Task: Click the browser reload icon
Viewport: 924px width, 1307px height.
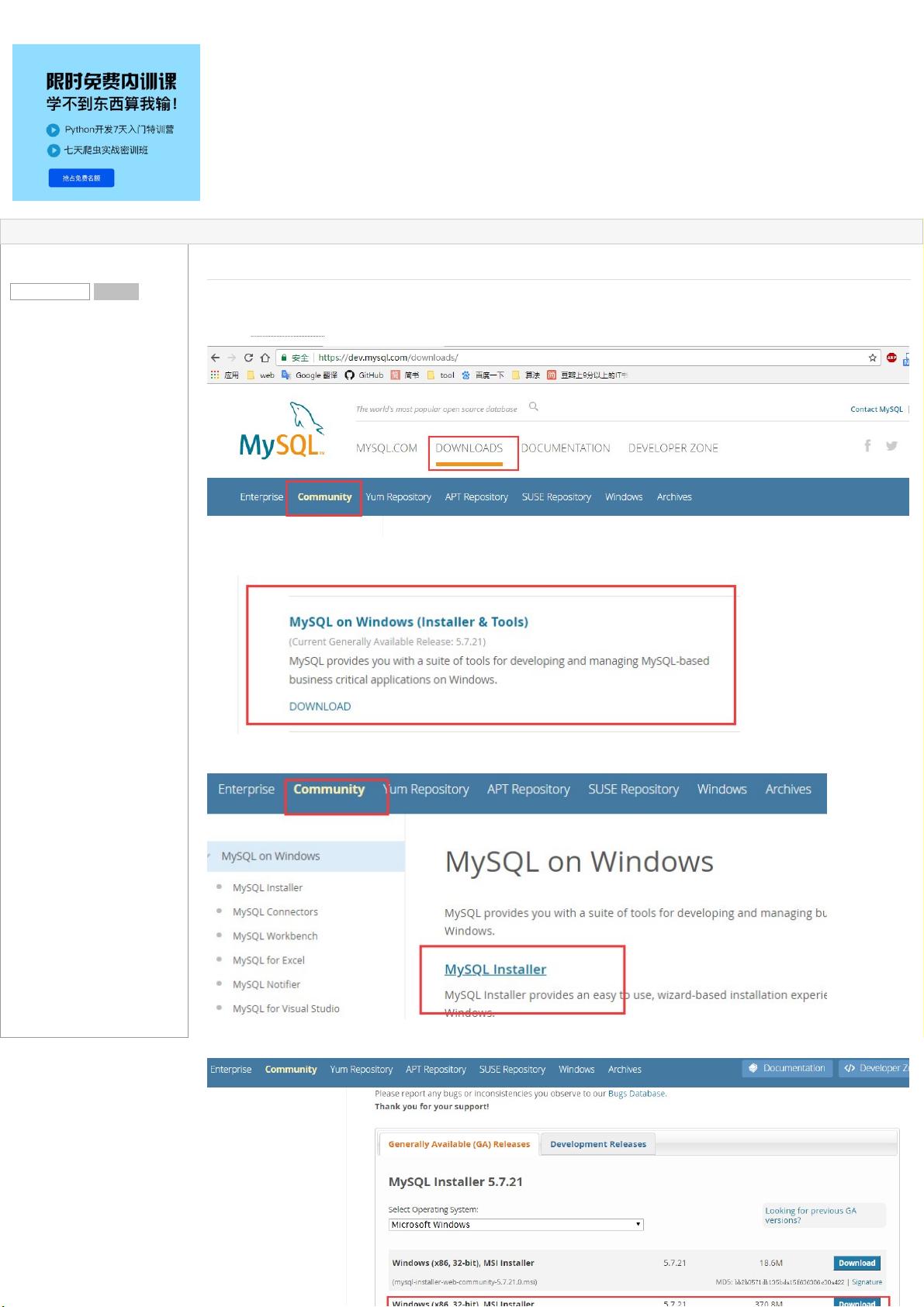Action: point(248,358)
